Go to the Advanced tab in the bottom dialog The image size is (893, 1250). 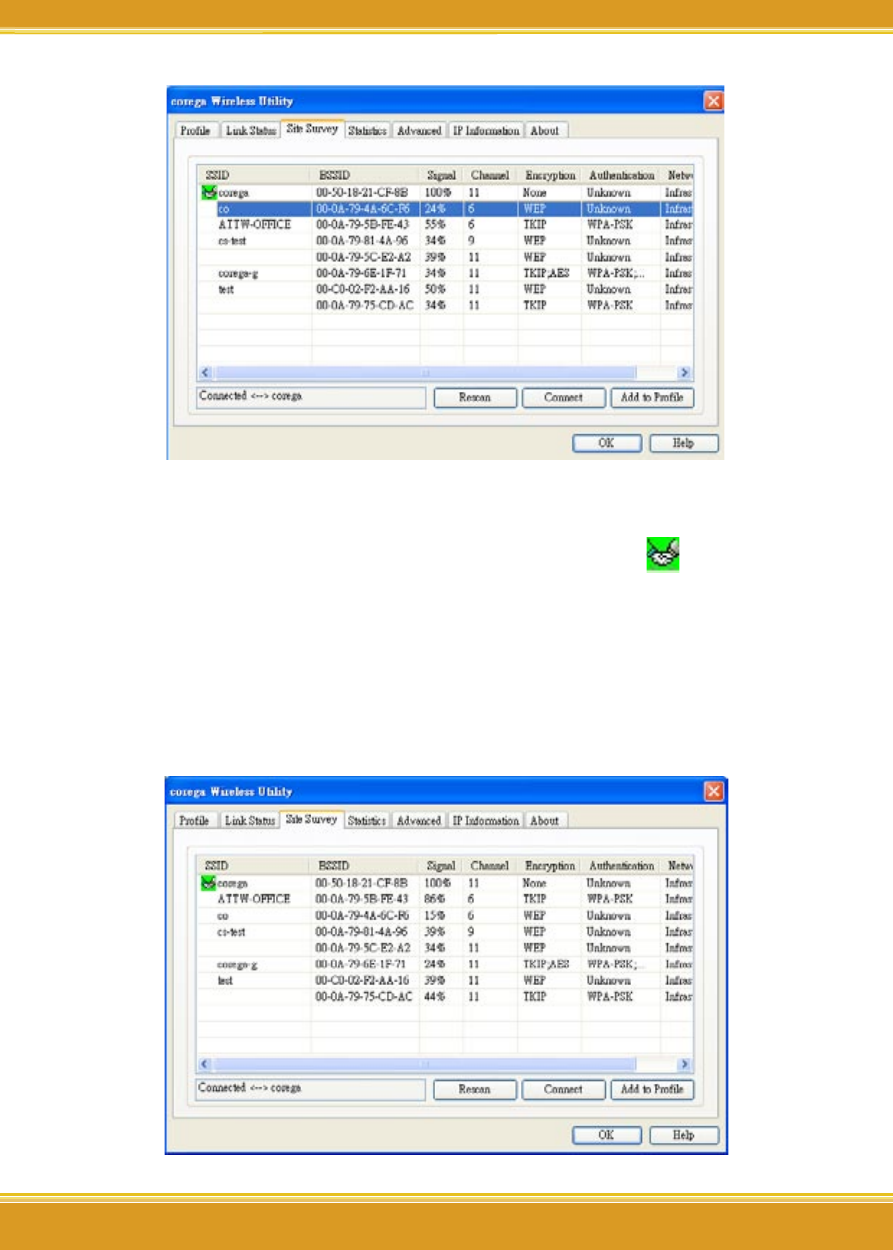tap(419, 821)
